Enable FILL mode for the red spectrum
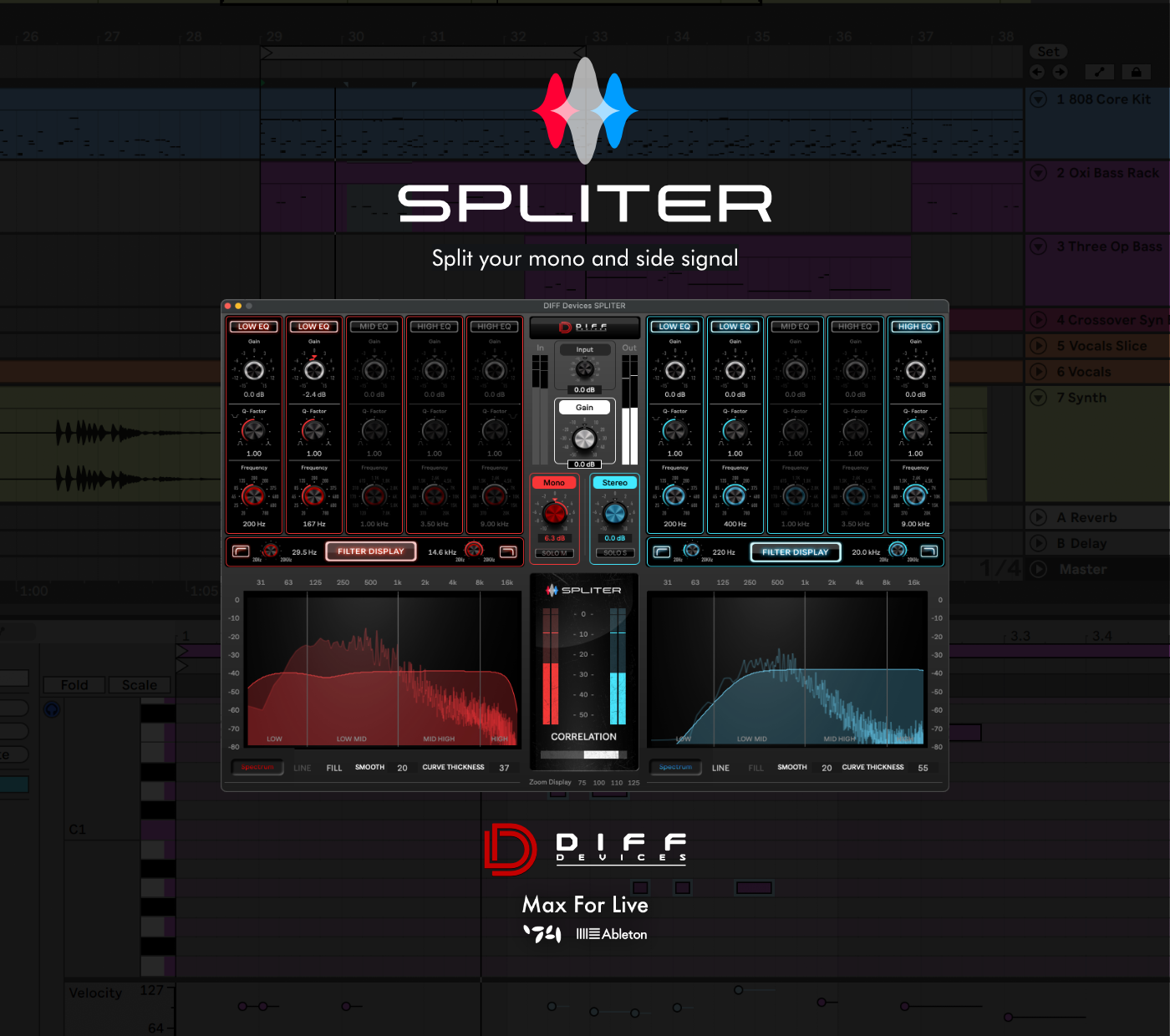The height and width of the screenshot is (1036, 1170). pyautogui.click(x=333, y=767)
